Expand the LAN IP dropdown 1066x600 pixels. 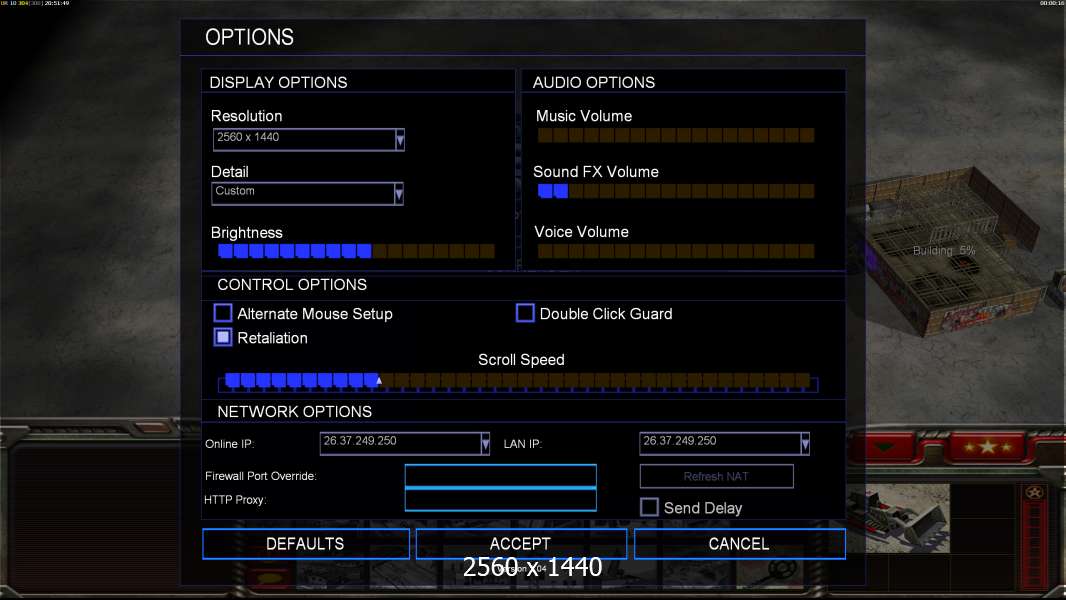point(804,443)
